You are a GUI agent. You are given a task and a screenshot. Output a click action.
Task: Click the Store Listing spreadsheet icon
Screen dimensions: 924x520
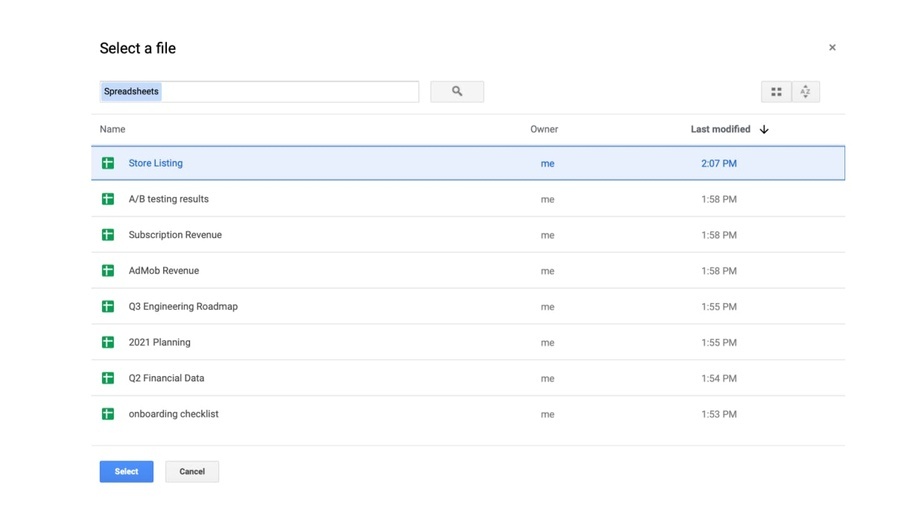click(108, 163)
